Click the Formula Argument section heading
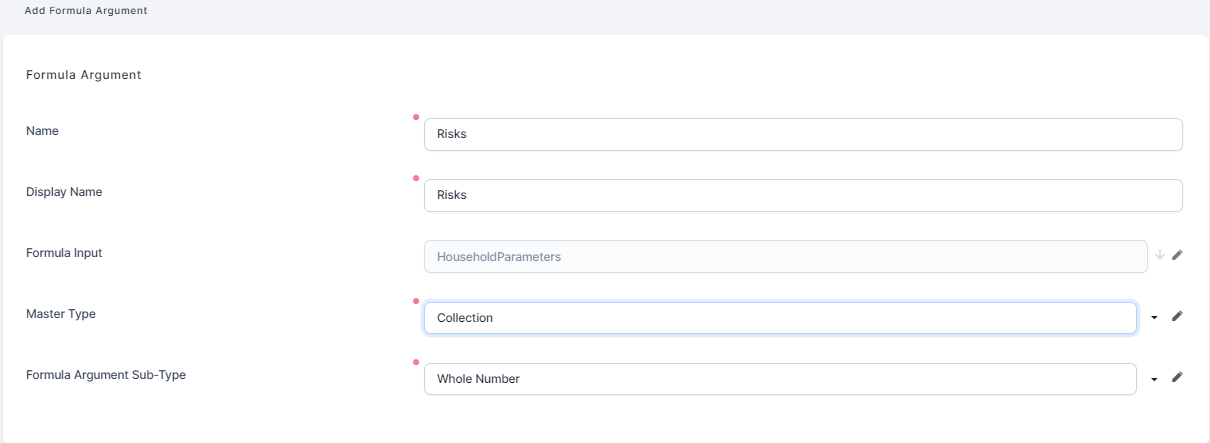 click(x=83, y=75)
